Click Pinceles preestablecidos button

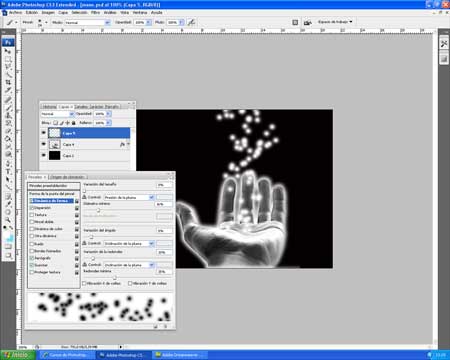54,186
